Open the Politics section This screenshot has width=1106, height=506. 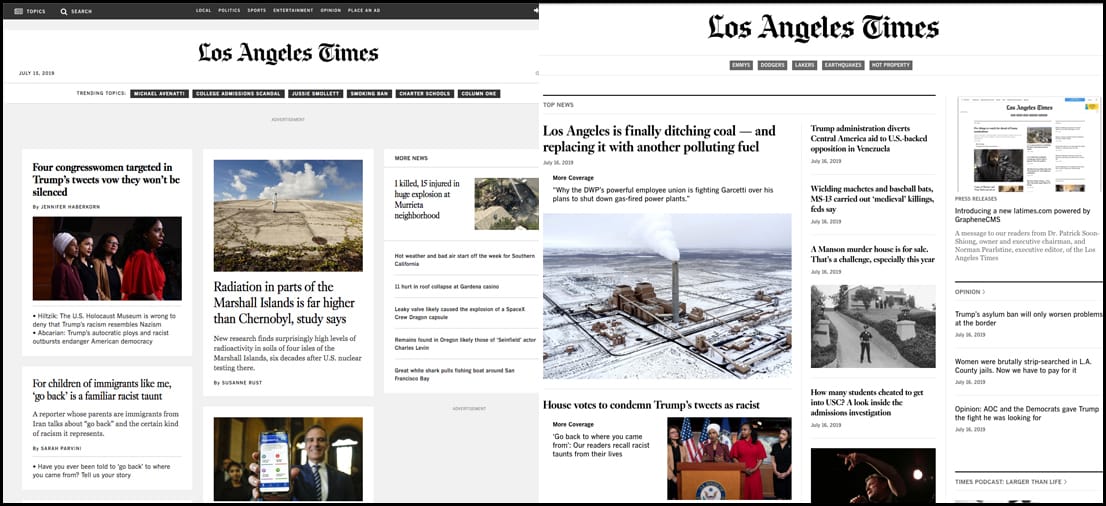[x=229, y=11]
